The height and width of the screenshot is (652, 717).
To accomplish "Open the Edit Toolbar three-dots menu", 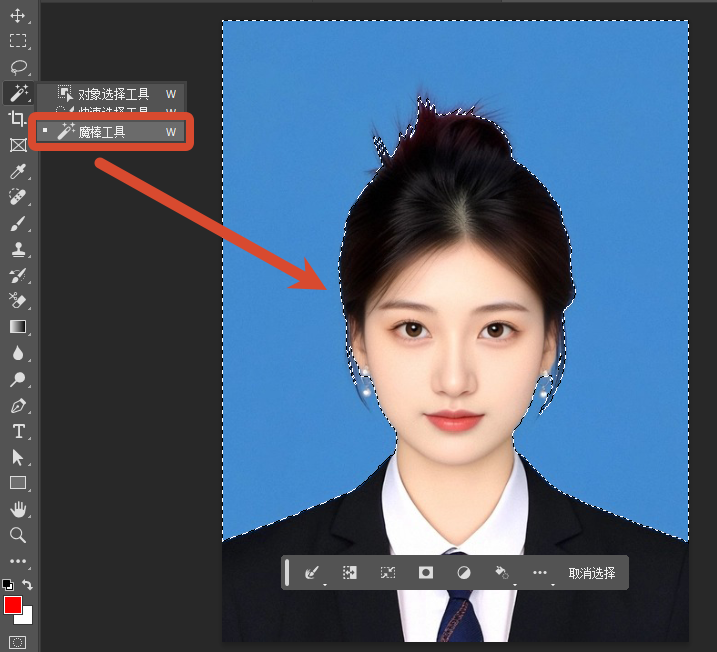I will coord(18,561).
